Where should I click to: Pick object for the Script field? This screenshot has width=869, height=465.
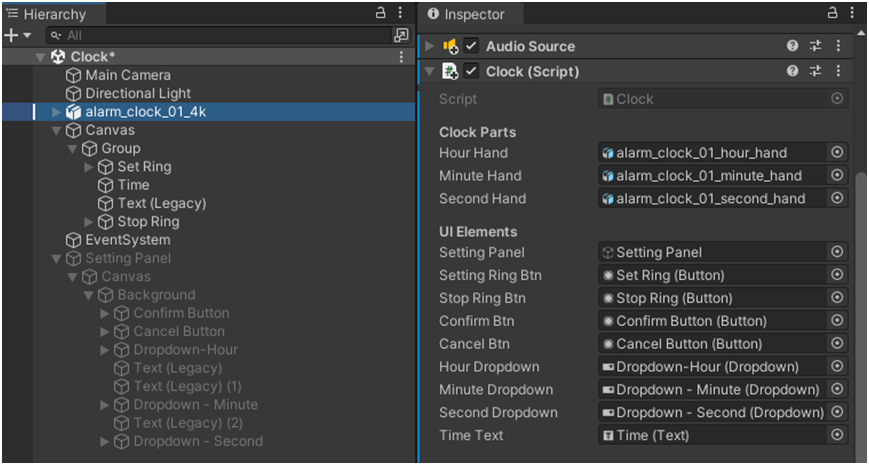(837, 99)
